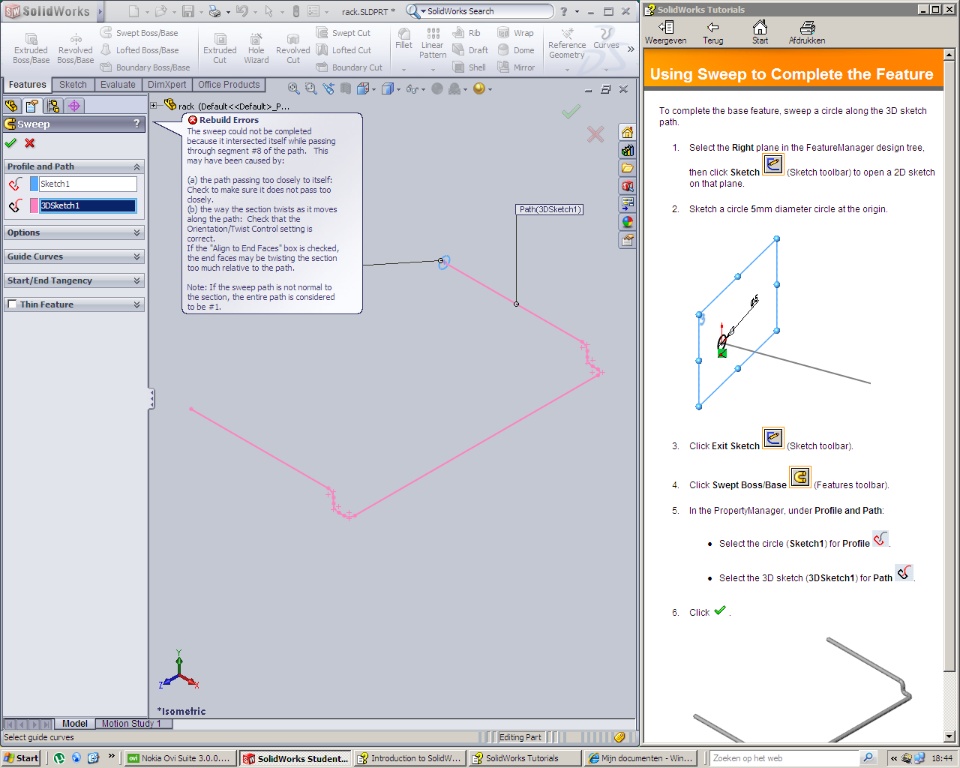Choose Swept Cut tool
The image size is (960, 768).
pos(343,32)
